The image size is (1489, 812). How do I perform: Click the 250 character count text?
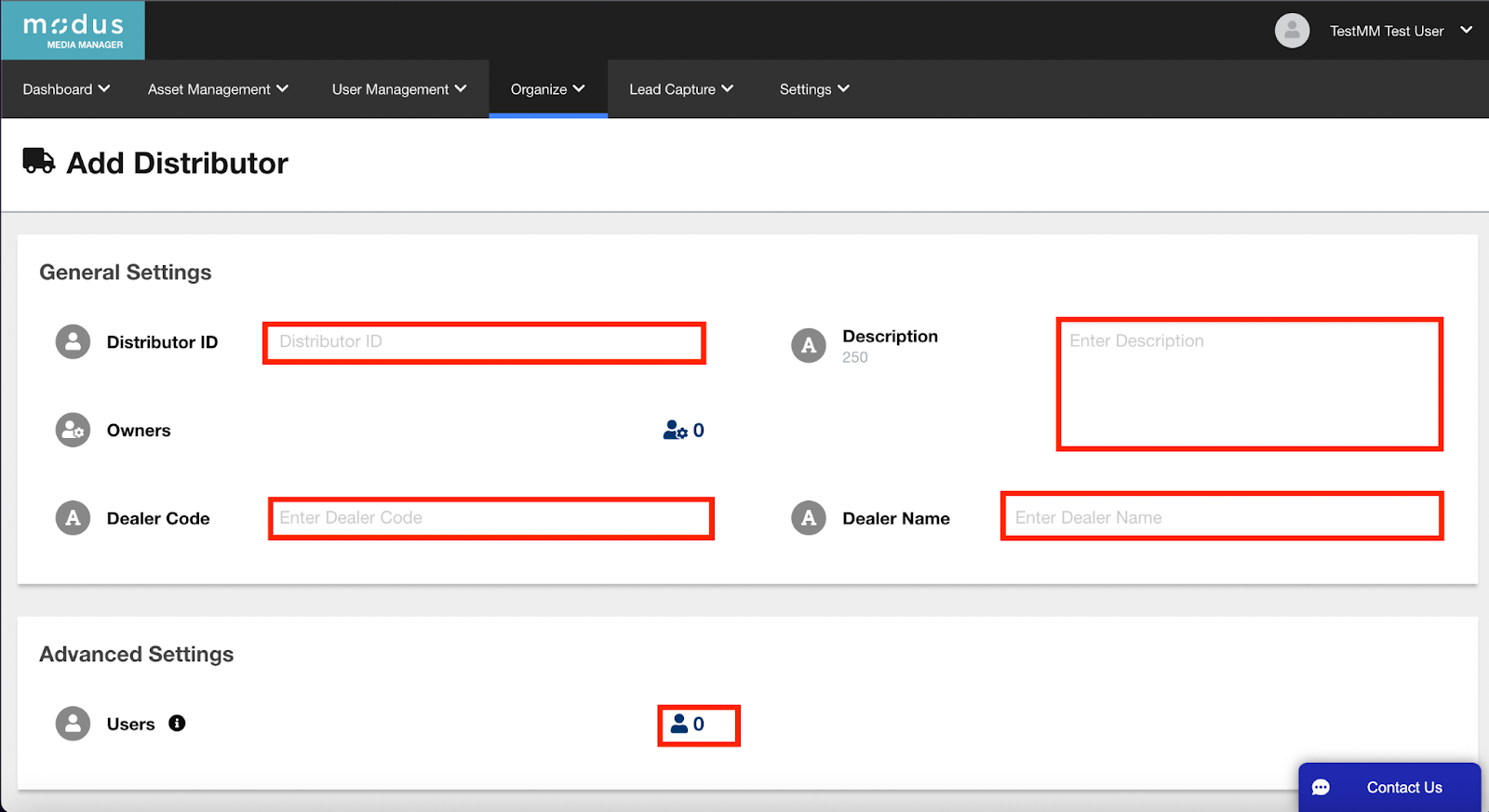855,357
